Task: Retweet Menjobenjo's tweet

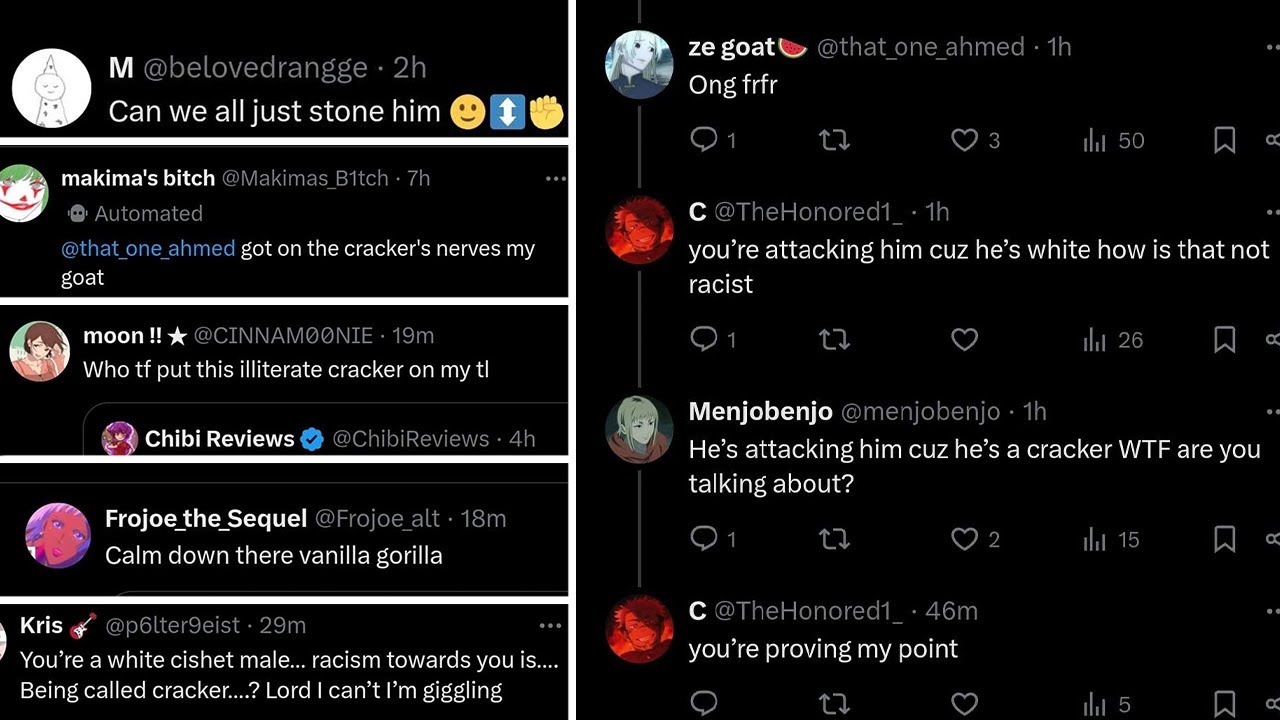Action: tap(834, 540)
